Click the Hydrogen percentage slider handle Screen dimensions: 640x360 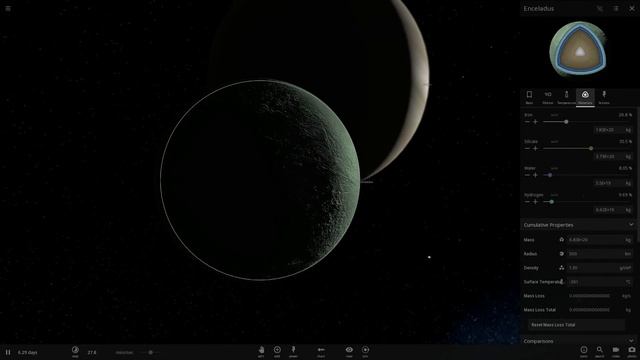pyautogui.click(x=551, y=202)
